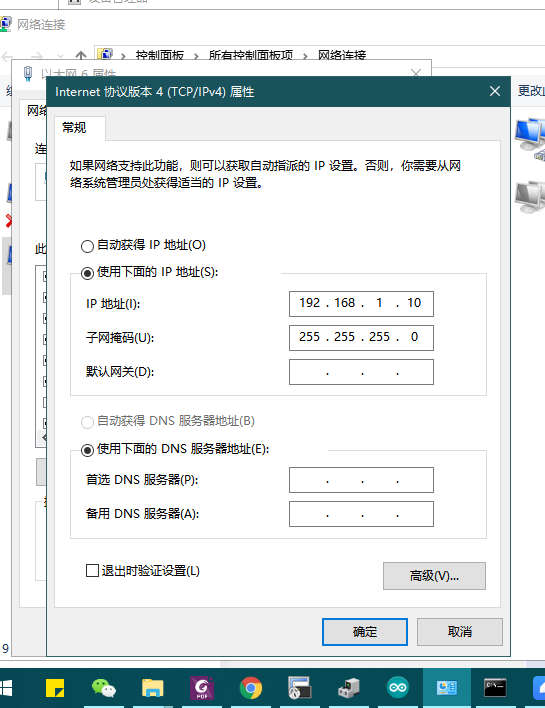
Task: Close the IPv4 properties dialog
Action: pos(495,91)
